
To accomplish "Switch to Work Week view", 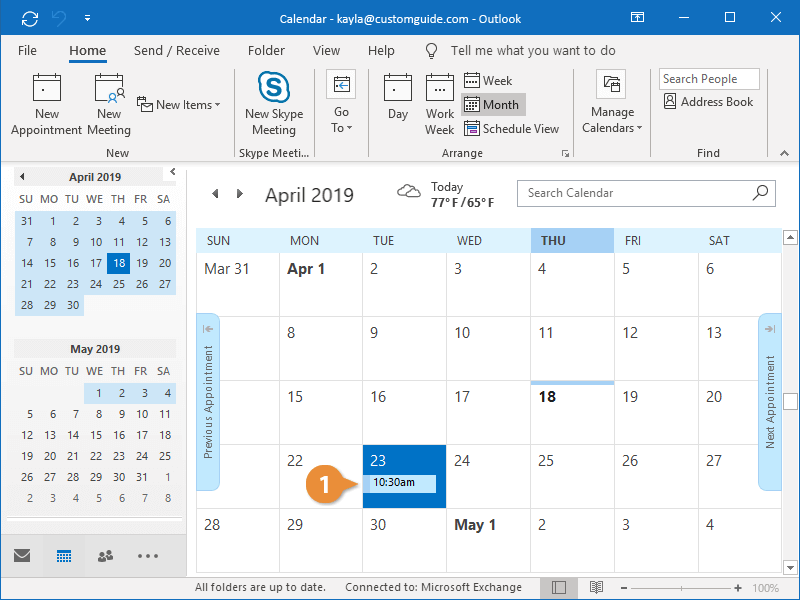I will 439,105.
